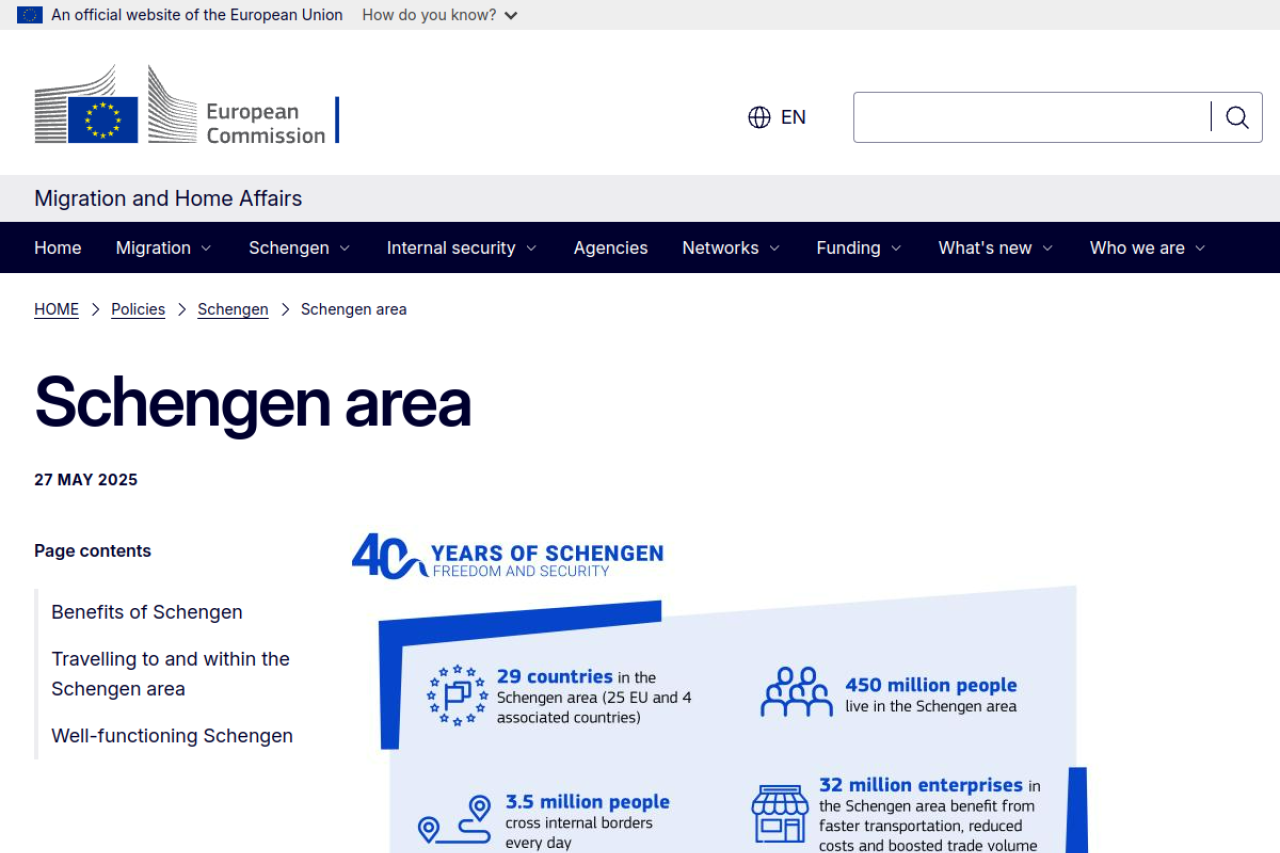Focus the site search input field
Image resolution: width=1280 pixels, height=853 pixels.
pos(1032,117)
